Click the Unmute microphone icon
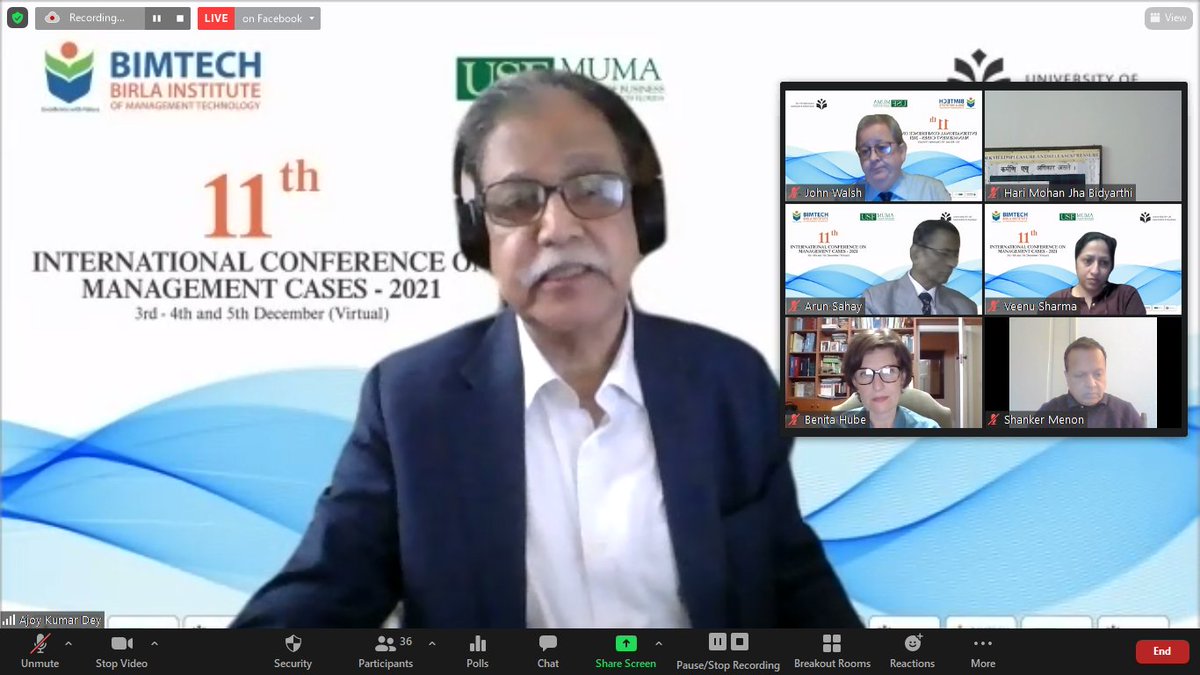The image size is (1200, 675). click(x=39, y=643)
